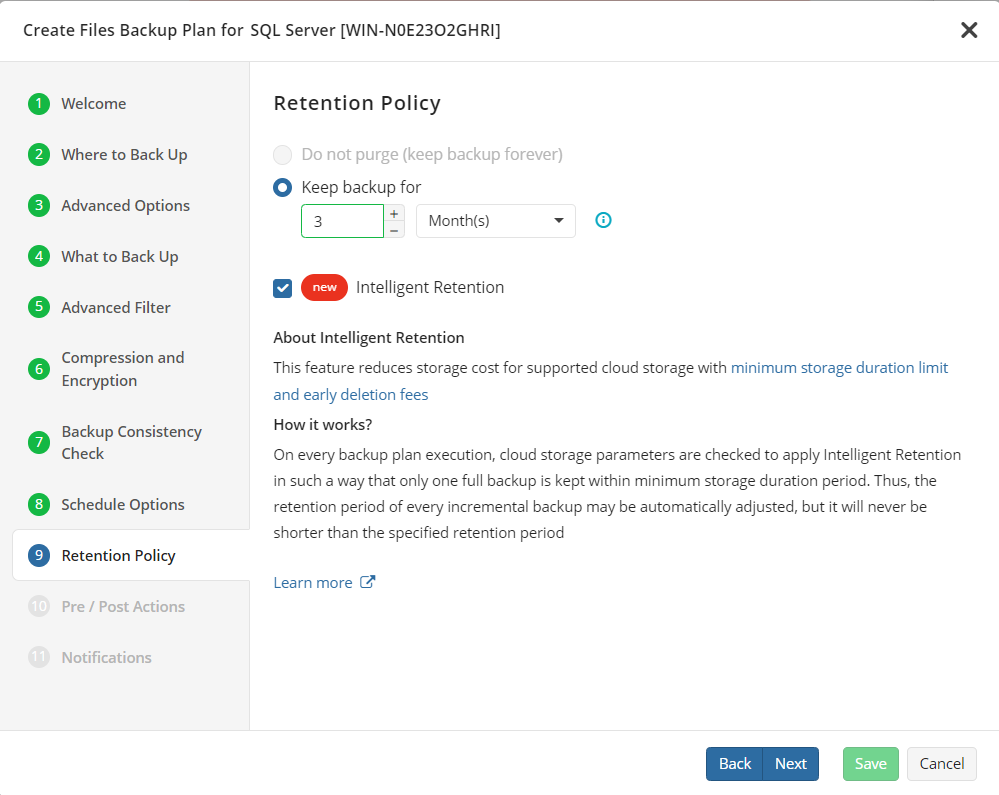999x795 pixels.
Task: Close the dialog with the X icon
Action: tap(968, 30)
